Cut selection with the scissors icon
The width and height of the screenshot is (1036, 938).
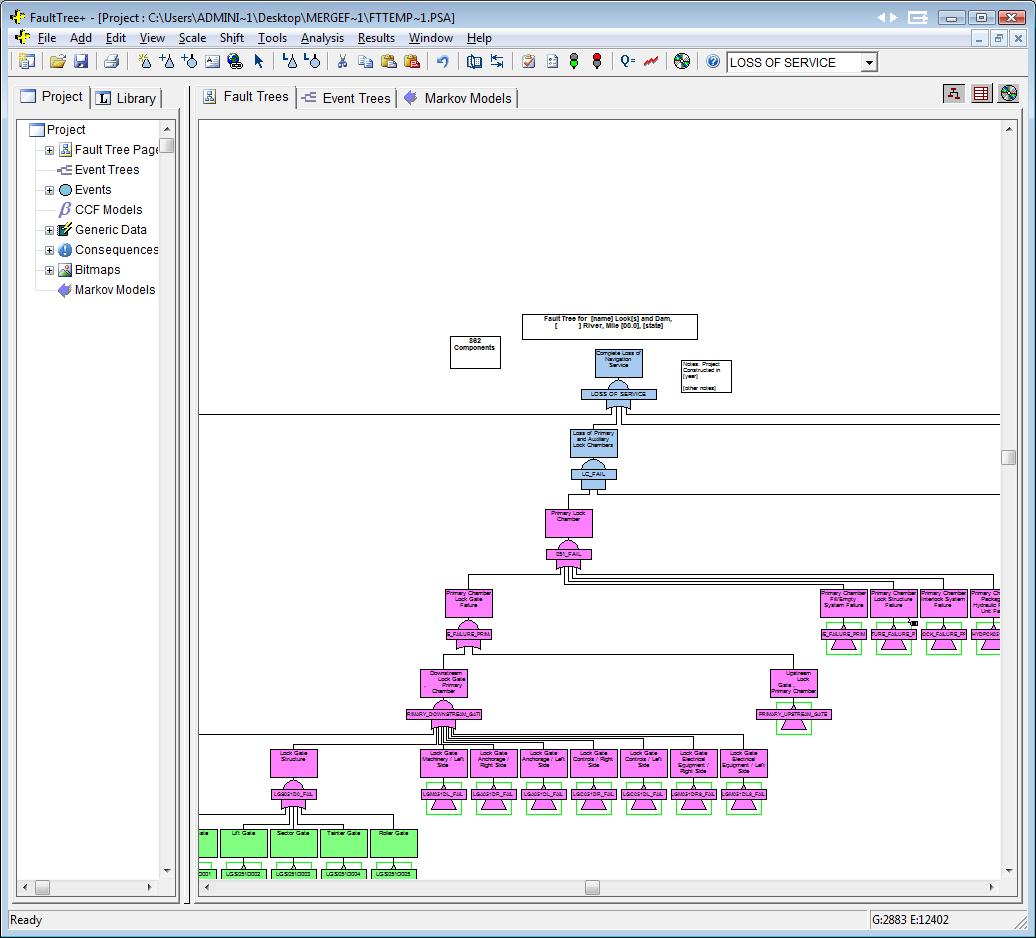tap(342, 61)
